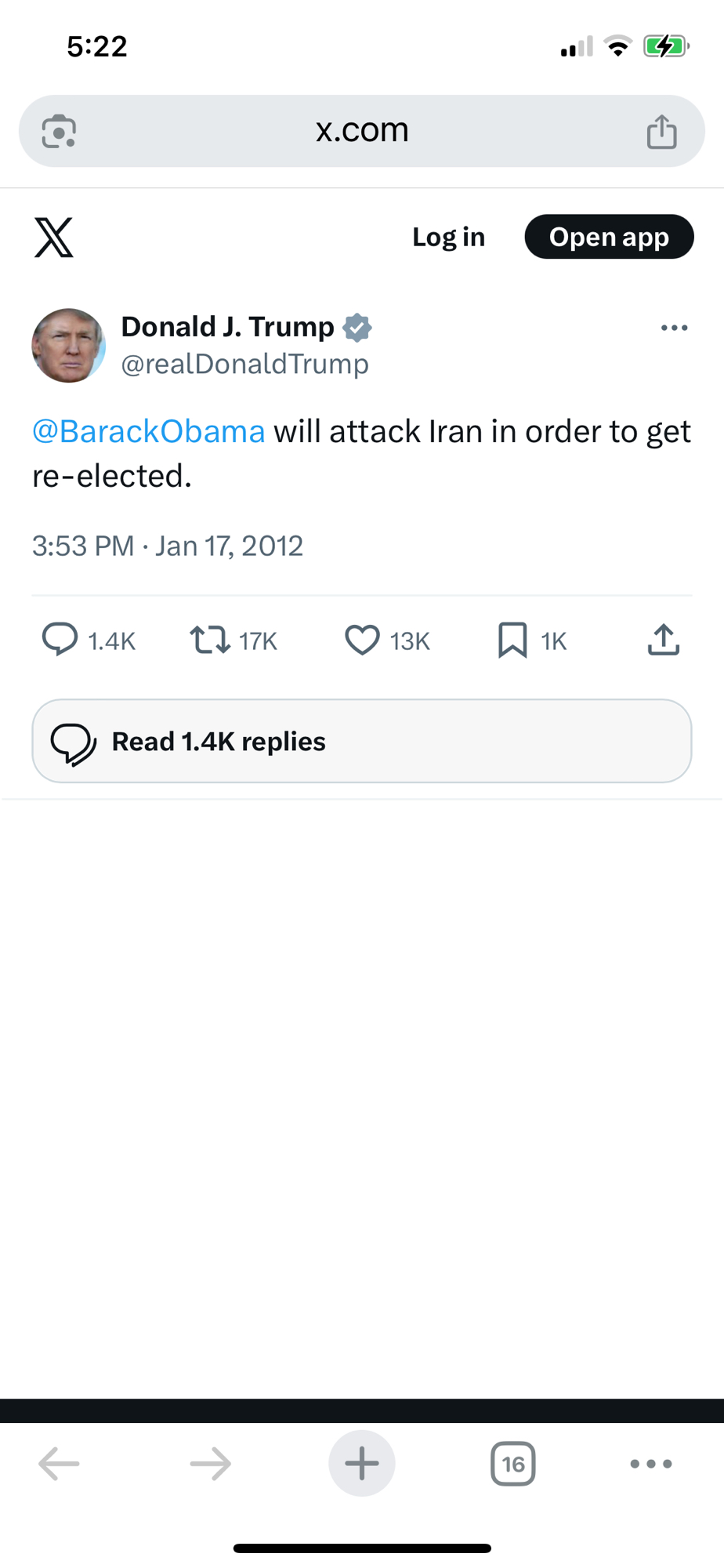Tap the reply speech bubble icon
Screen dimensions: 724x1568
(60, 639)
